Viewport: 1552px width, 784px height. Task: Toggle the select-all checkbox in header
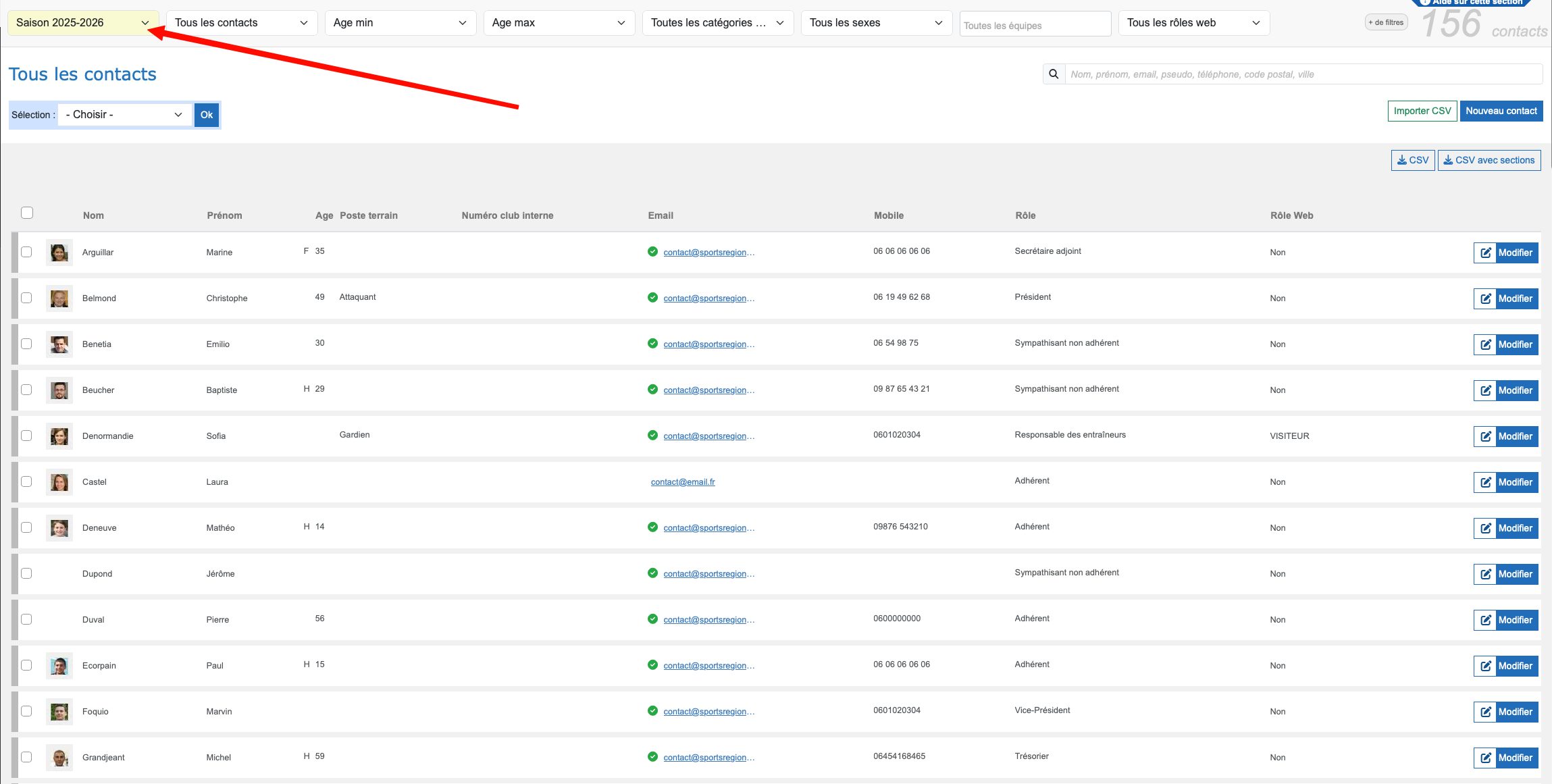[27, 213]
